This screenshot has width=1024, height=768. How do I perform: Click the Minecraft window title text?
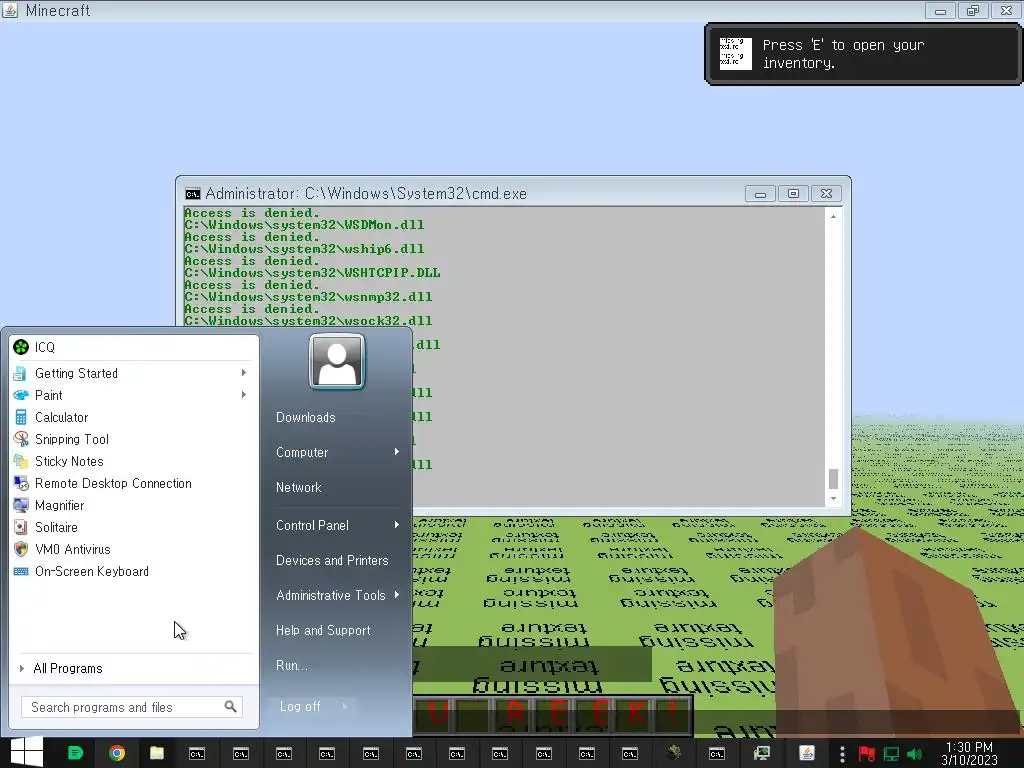(x=57, y=10)
